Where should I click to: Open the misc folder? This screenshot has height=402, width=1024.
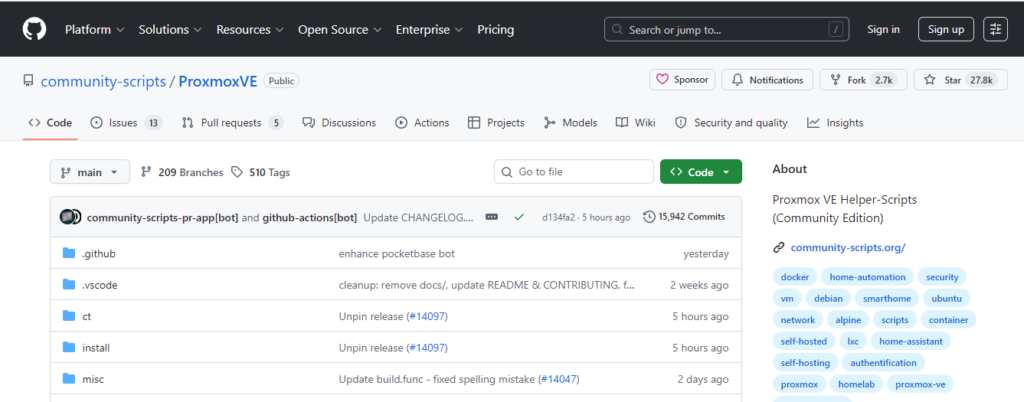coord(93,379)
